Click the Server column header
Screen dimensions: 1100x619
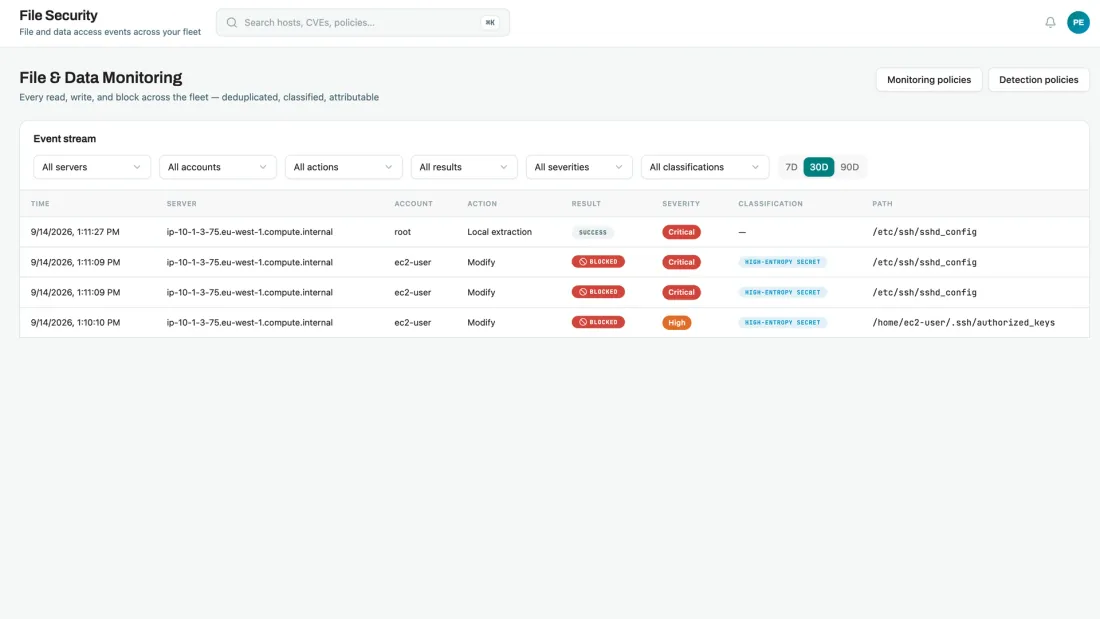click(182, 204)
